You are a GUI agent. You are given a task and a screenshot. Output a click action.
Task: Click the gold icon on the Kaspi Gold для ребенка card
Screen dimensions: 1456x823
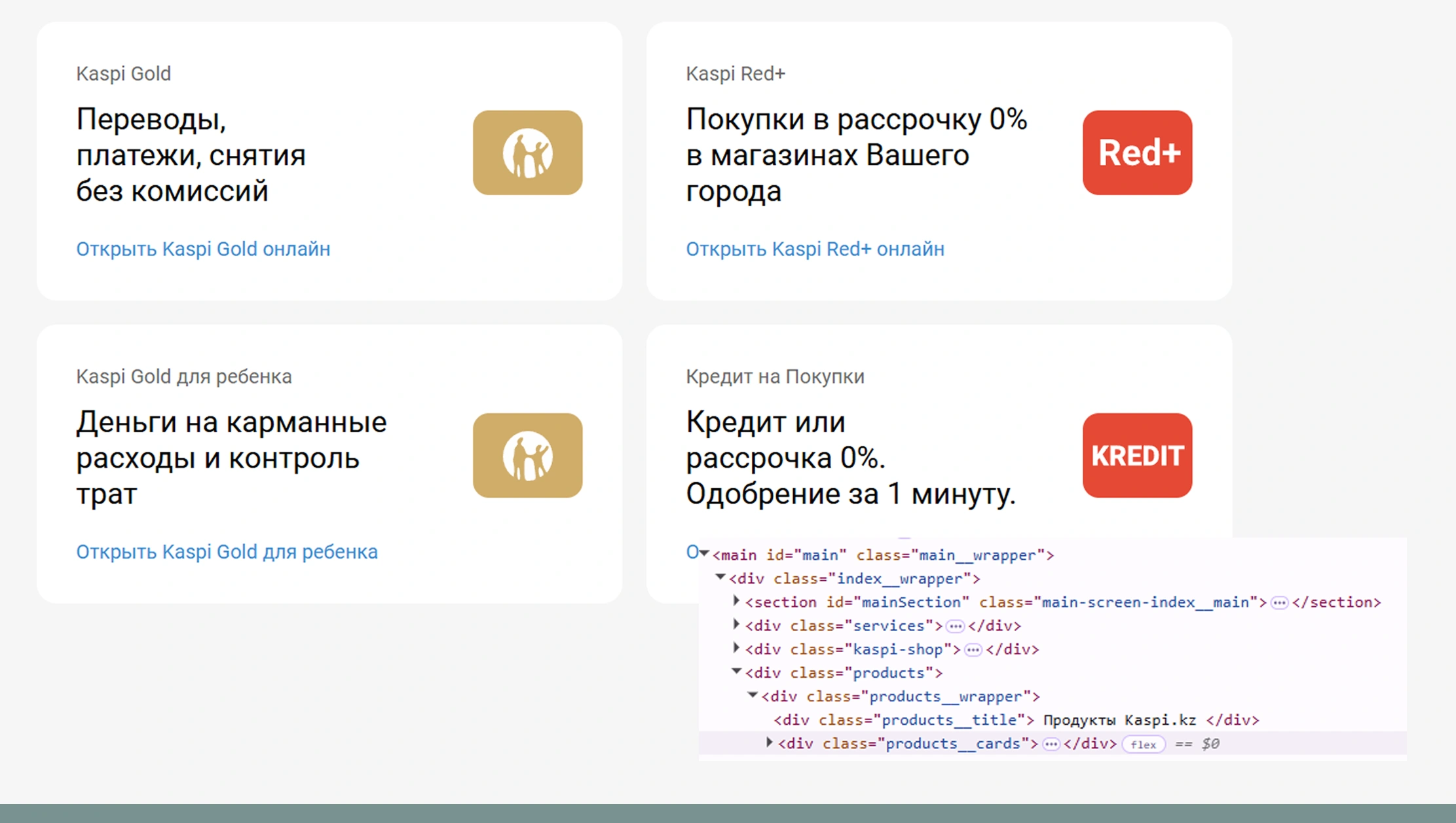click(527, 455)
